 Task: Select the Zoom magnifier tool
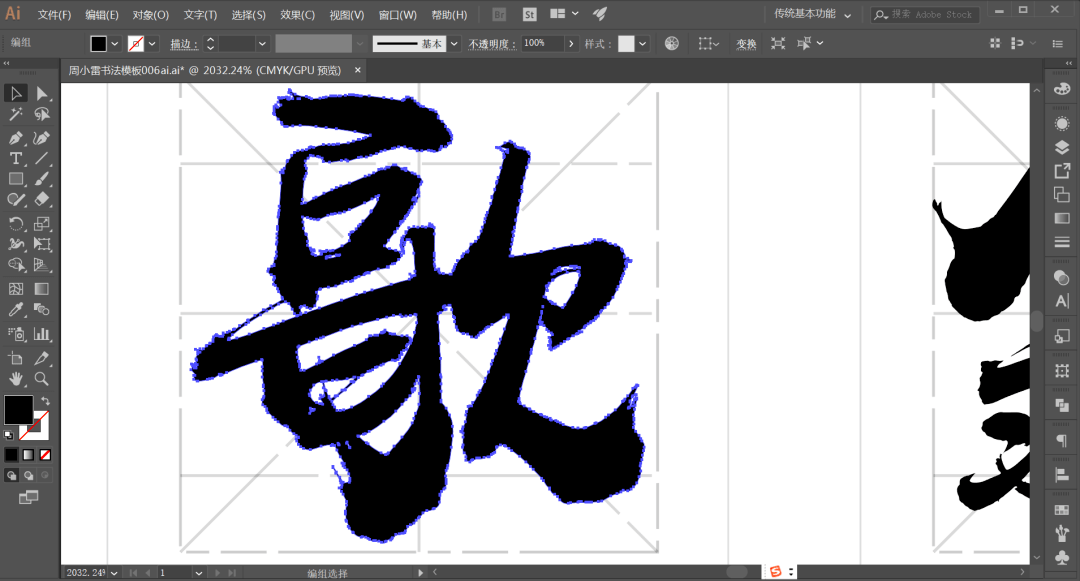pos(42,379)
